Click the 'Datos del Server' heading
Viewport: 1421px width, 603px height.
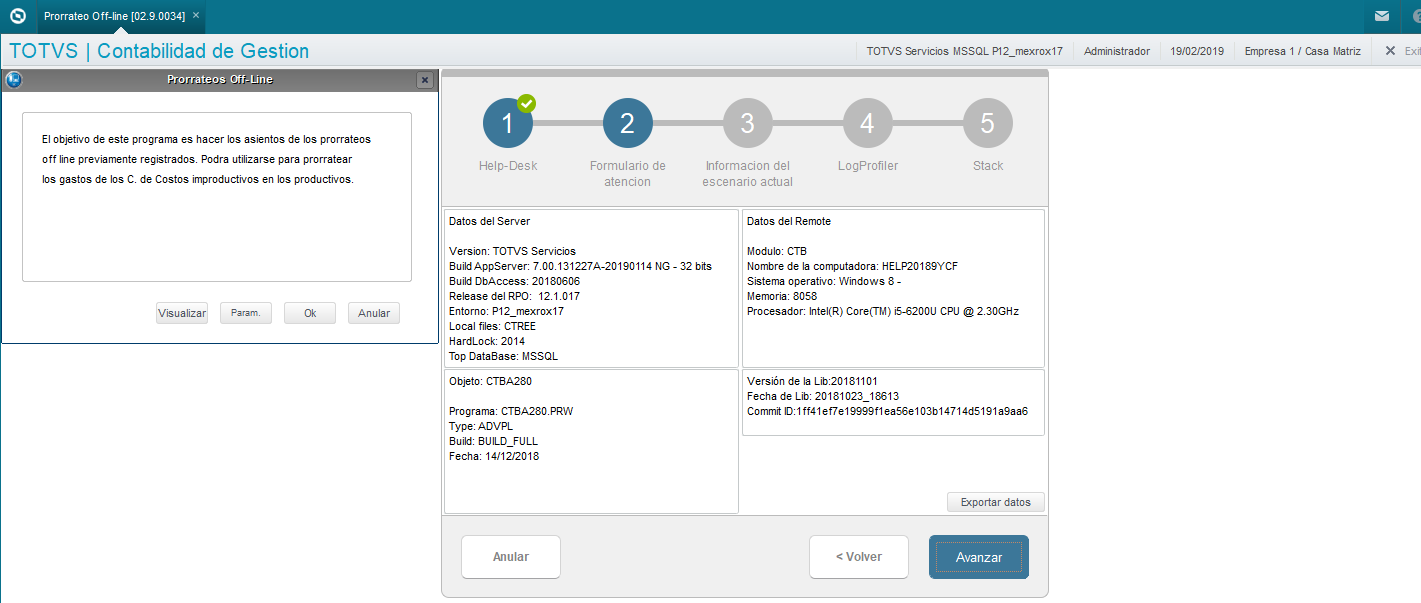tap(489, 221)
